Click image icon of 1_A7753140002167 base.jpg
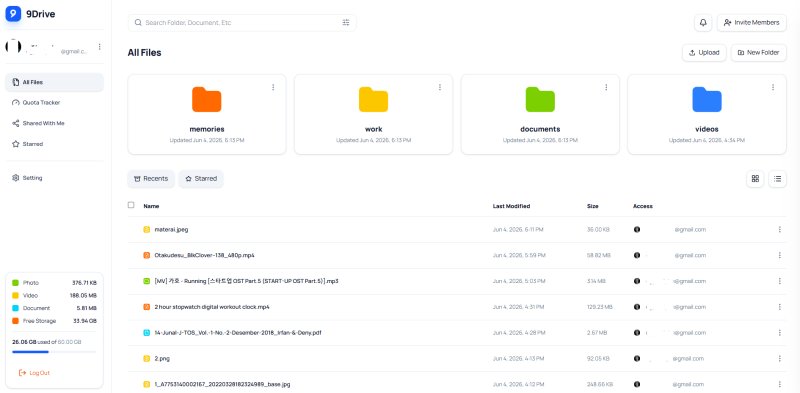This screenshot has width=800, height=393. point(146,384)
